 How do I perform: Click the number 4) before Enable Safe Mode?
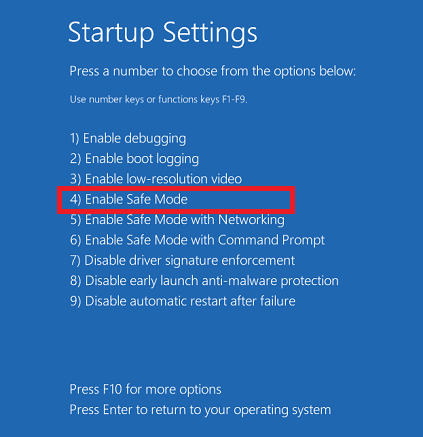76,199
